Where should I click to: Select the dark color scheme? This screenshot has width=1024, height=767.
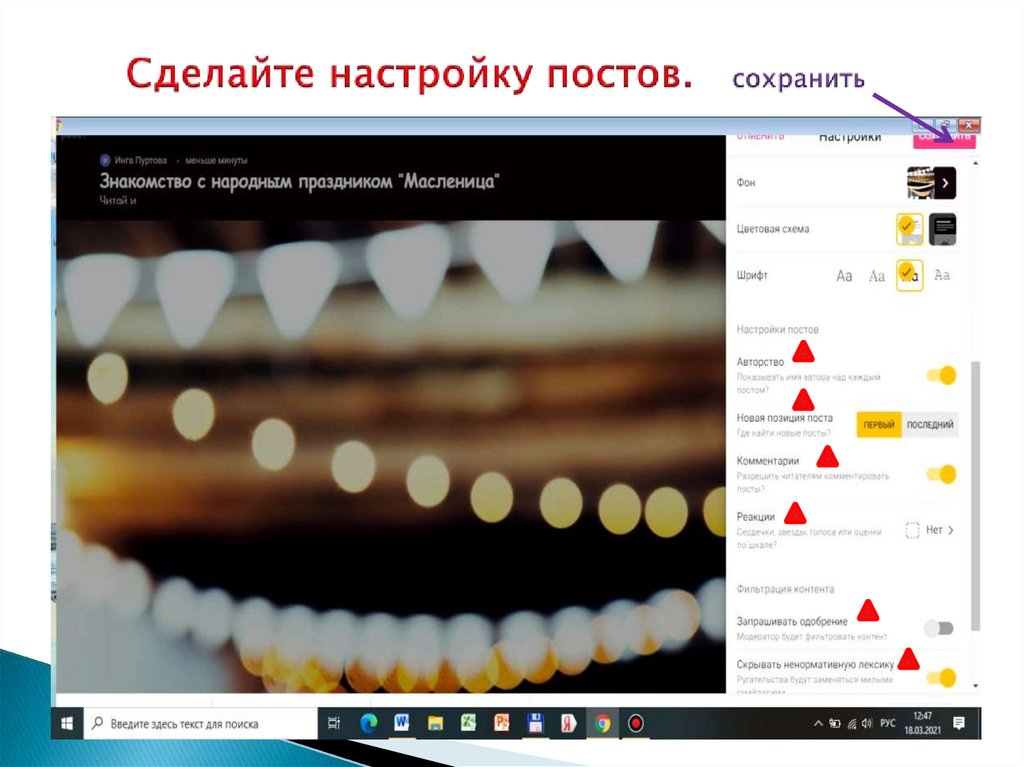[x=942, y=229]
